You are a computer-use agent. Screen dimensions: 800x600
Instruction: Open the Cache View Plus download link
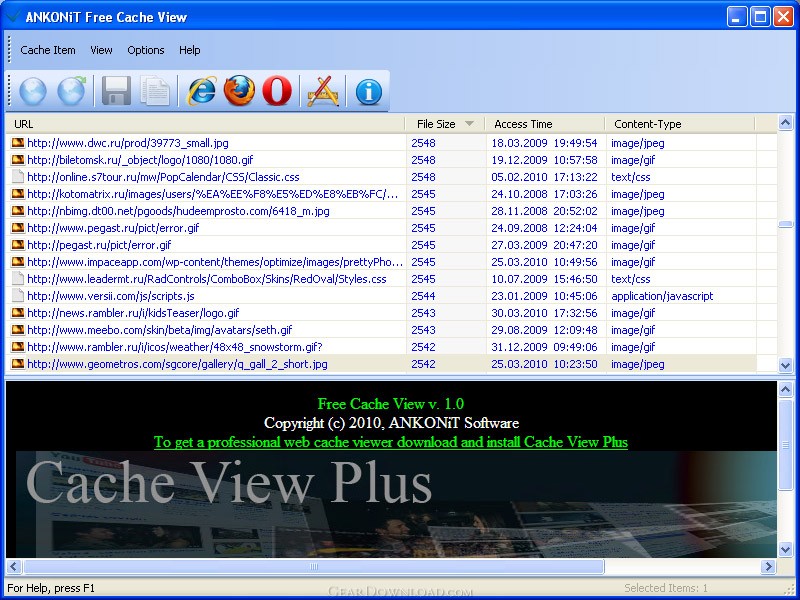click(391, 442)
